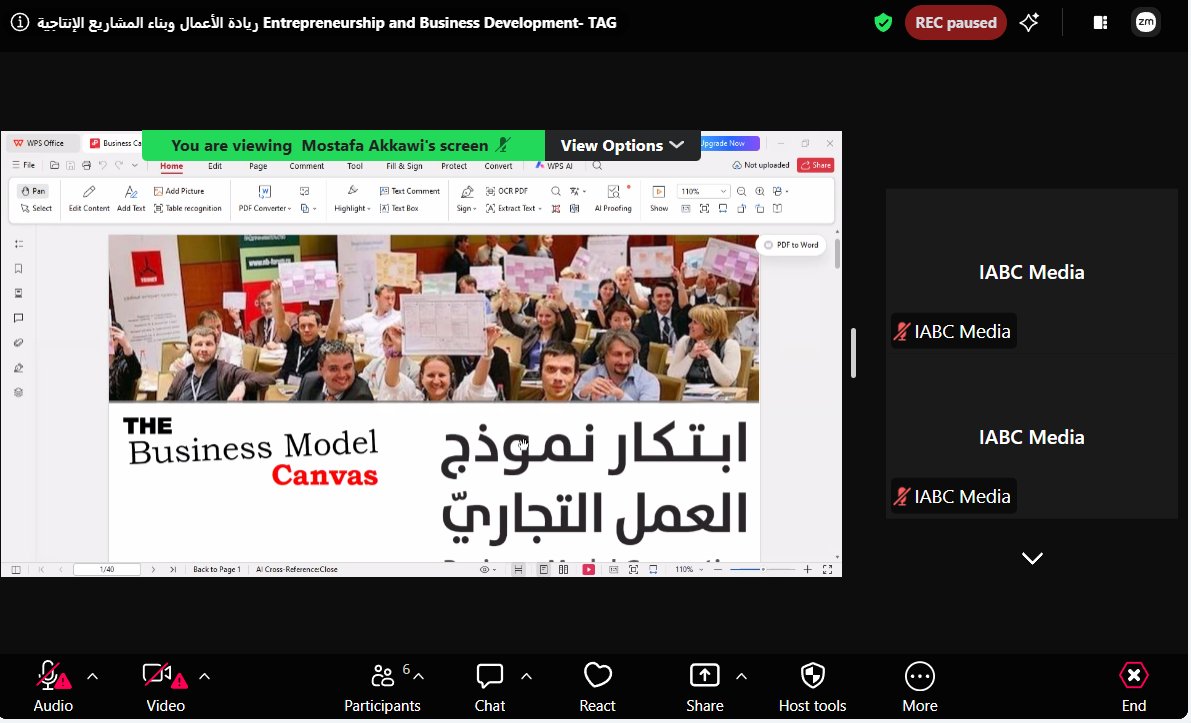Viewport: 1191px width, 723px height.
Task: Click Not uploaded cloud status
Action: (760, 165)
